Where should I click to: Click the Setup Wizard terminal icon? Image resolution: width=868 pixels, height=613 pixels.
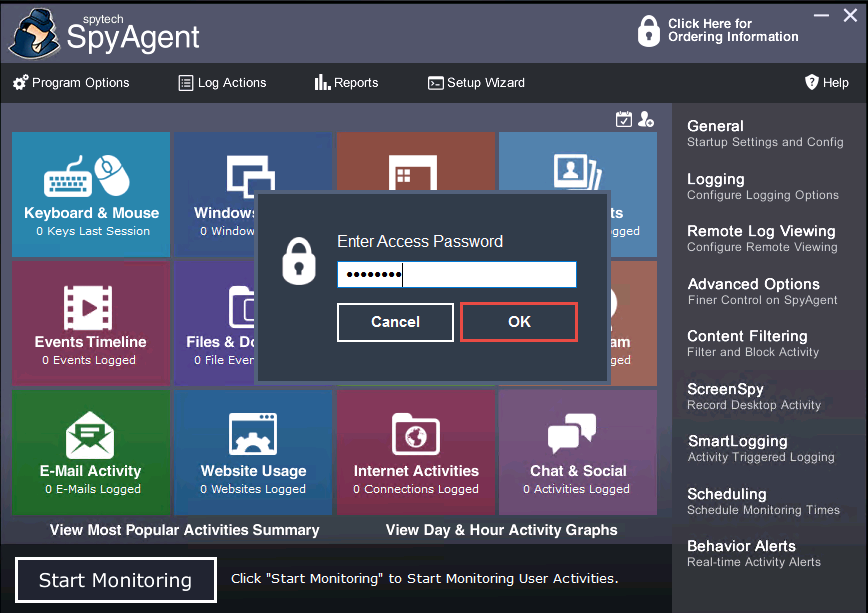(436, 83)
